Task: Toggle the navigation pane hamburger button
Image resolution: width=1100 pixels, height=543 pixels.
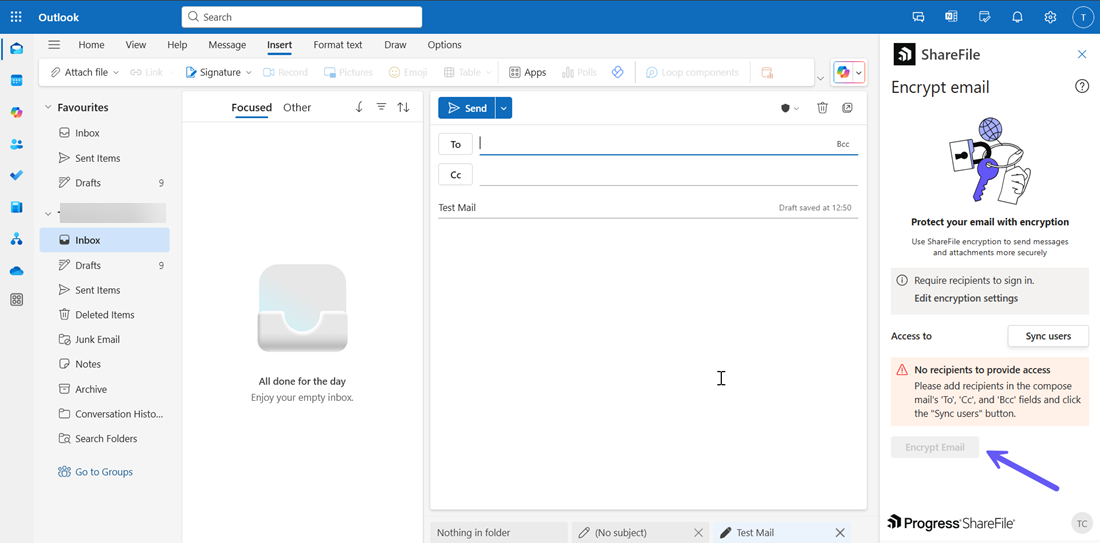Action: coord(54,45)
